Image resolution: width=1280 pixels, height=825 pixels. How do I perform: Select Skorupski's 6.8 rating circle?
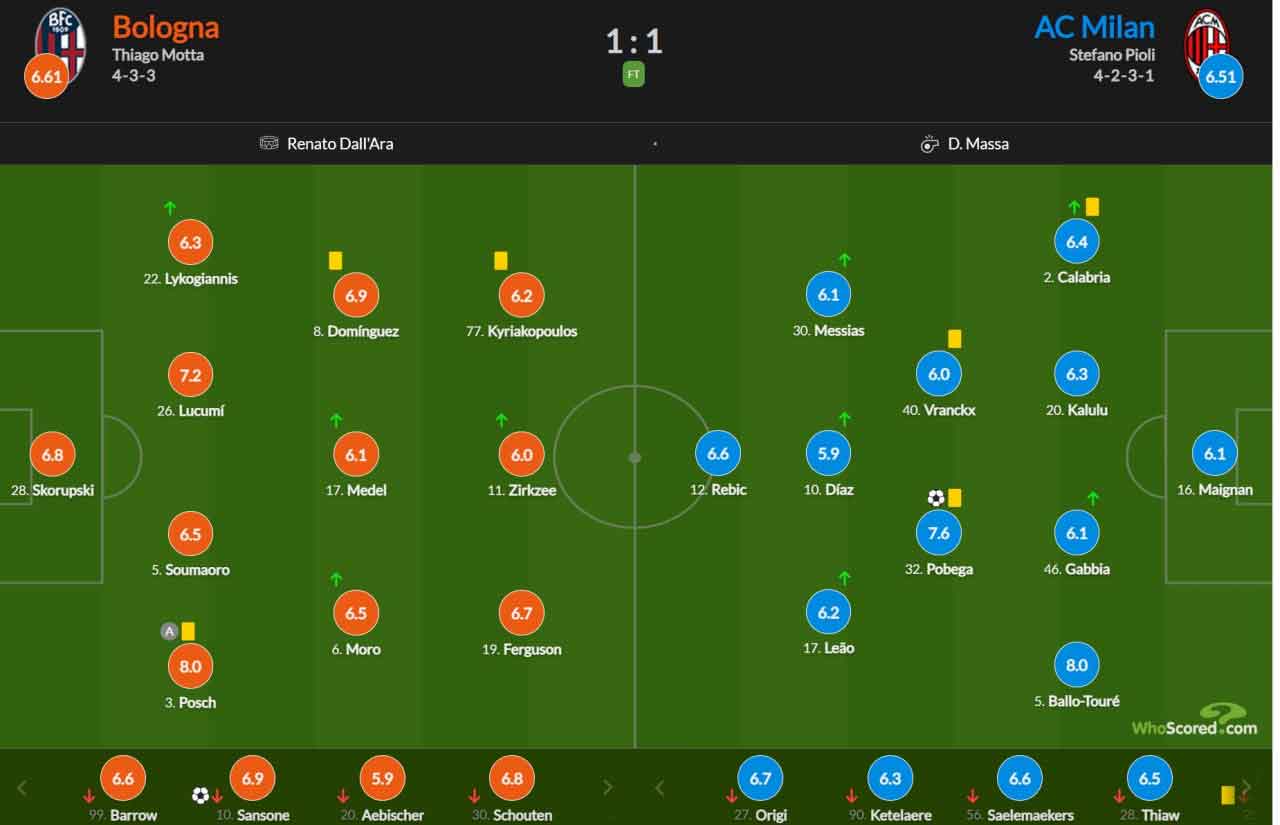click(x=52, y=454)
